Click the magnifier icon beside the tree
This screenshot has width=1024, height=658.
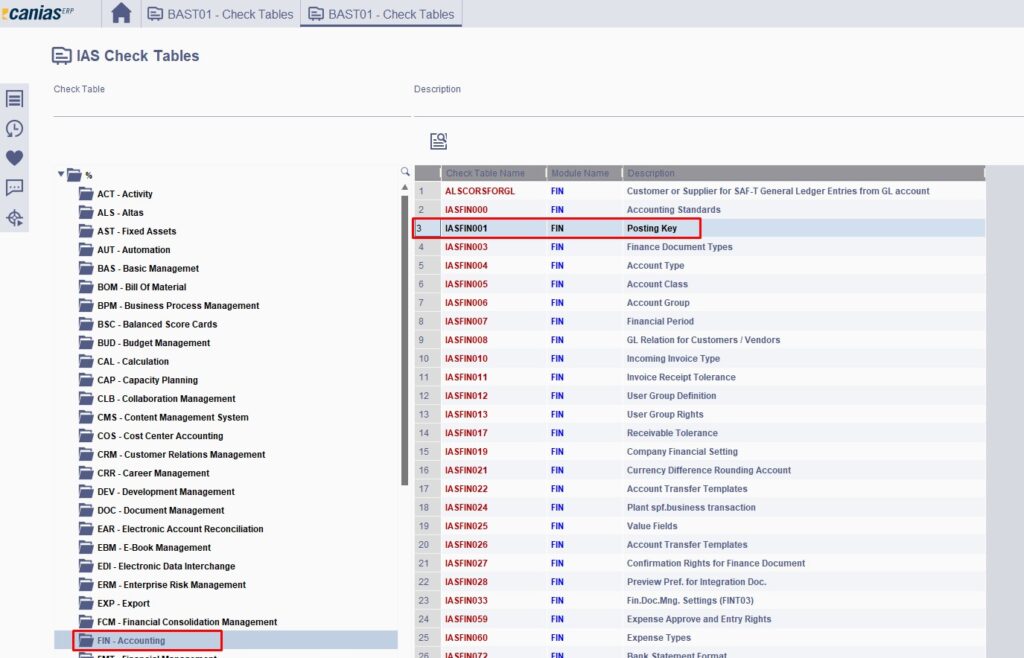pyautogui.click(x=405, y=172)
